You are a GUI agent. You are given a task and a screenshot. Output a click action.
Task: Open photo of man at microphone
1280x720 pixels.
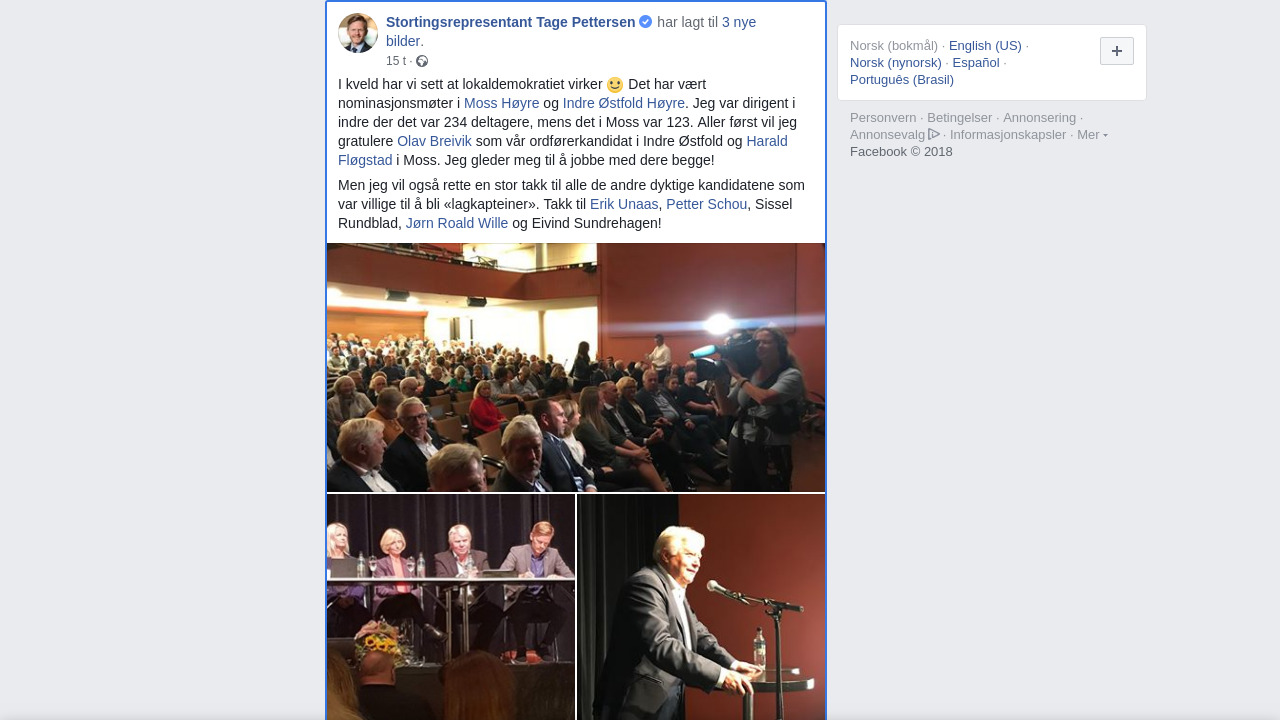pyautogui.click(x=701, y=607)
